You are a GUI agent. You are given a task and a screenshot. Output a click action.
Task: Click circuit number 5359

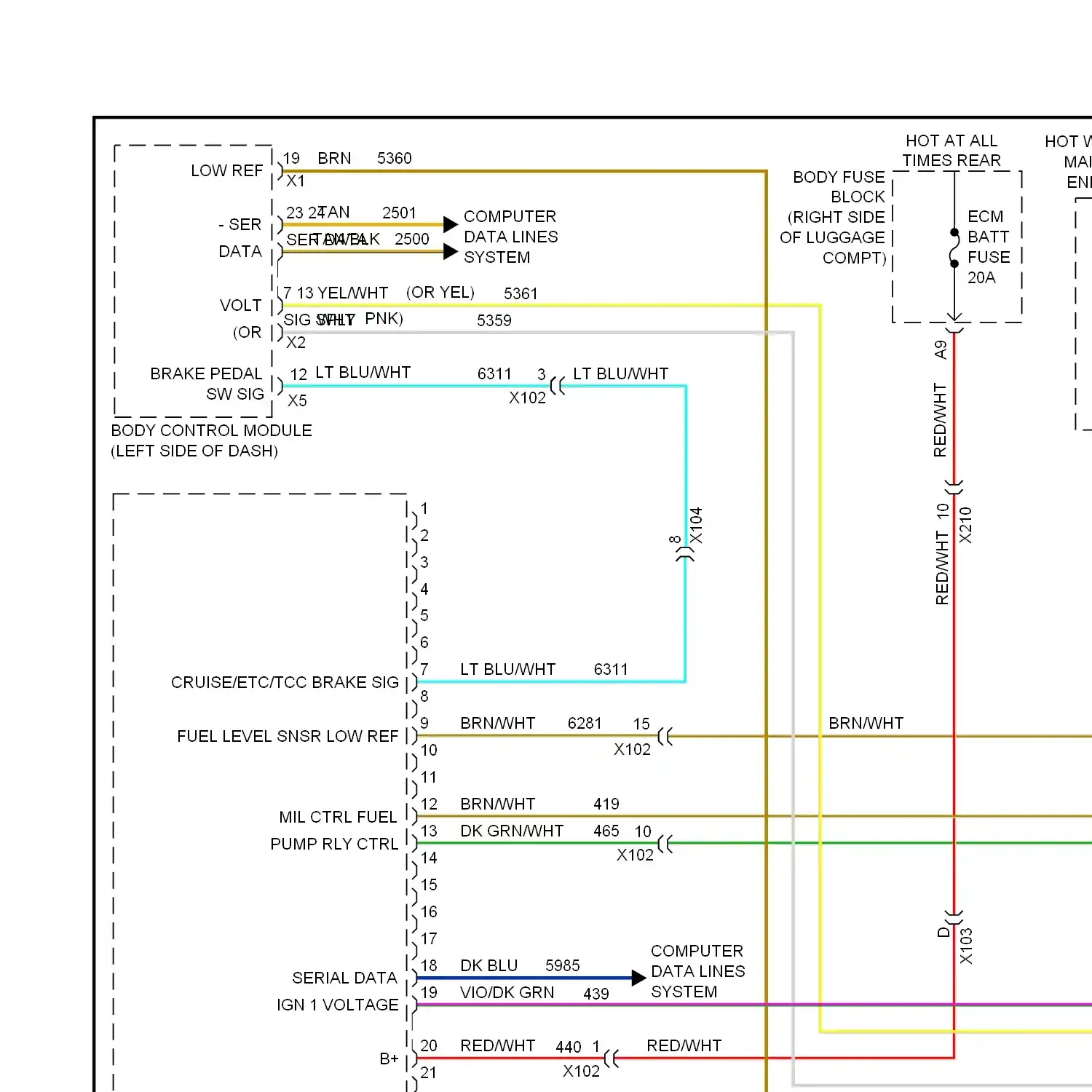click(x=494, y=320)
